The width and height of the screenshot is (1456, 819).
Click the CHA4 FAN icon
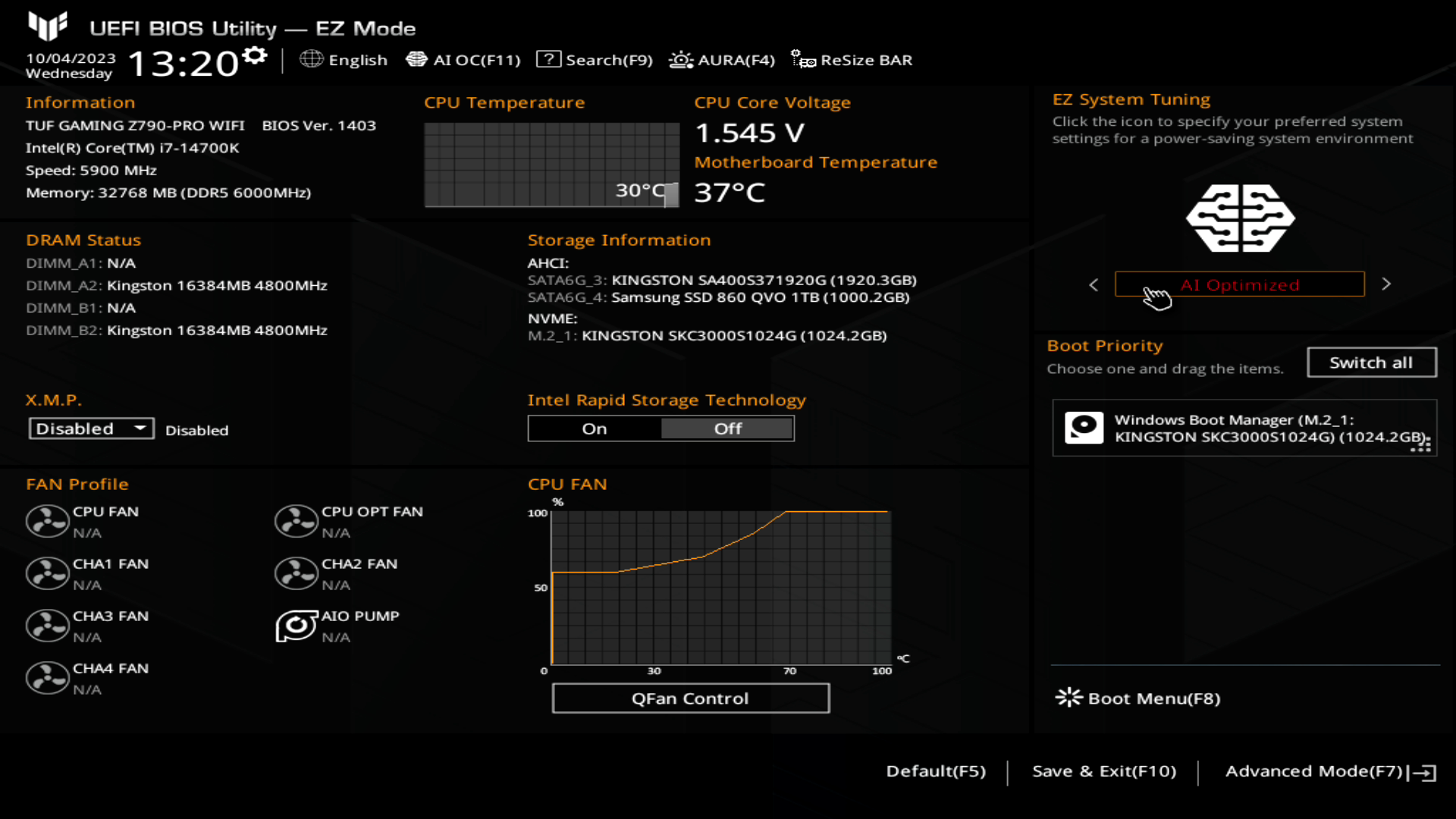[48, 679]
